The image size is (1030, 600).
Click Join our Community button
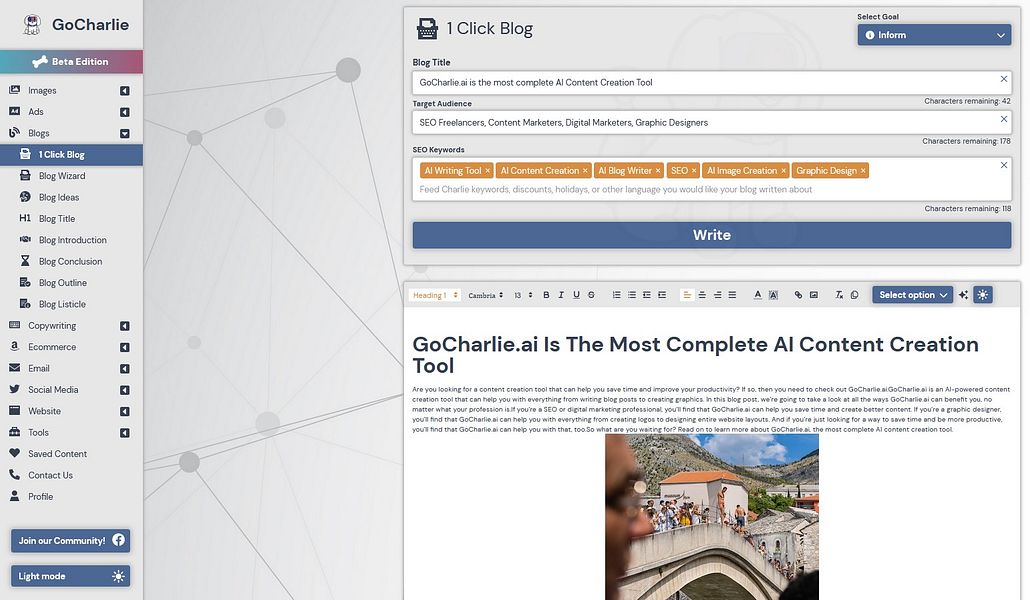tap(70, 540)
